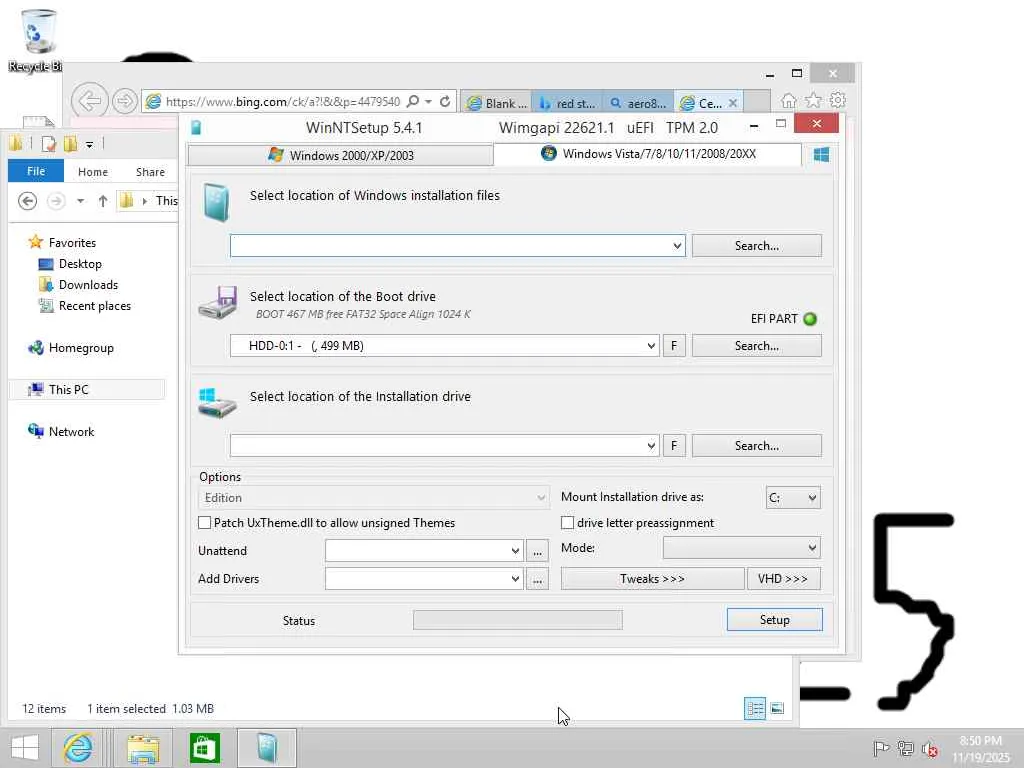Viewport: 1024px width, 768px height.
Task: Go forward in the Internet Explorer window
Action: (x=124, y=101)
